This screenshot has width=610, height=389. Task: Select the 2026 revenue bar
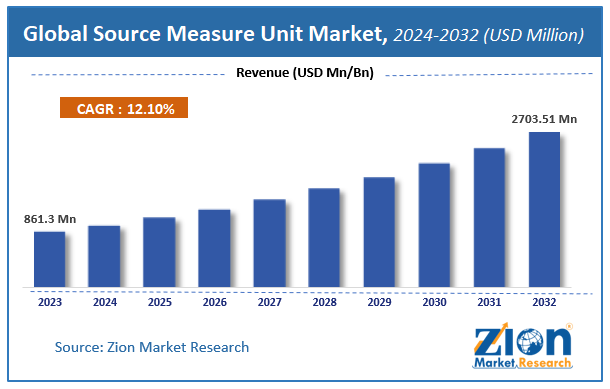[x=214, y=249]
